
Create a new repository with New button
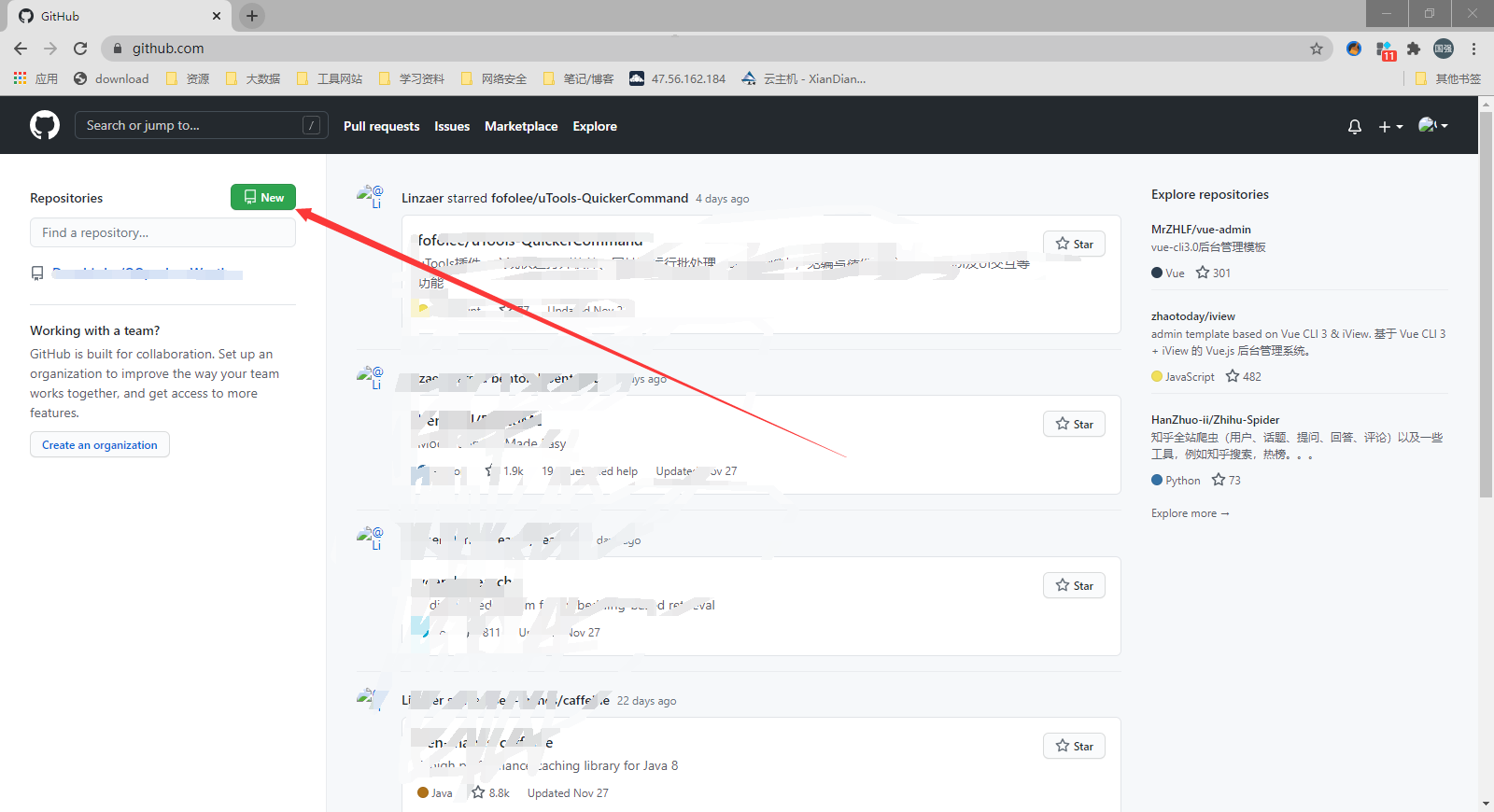point(263,197)
